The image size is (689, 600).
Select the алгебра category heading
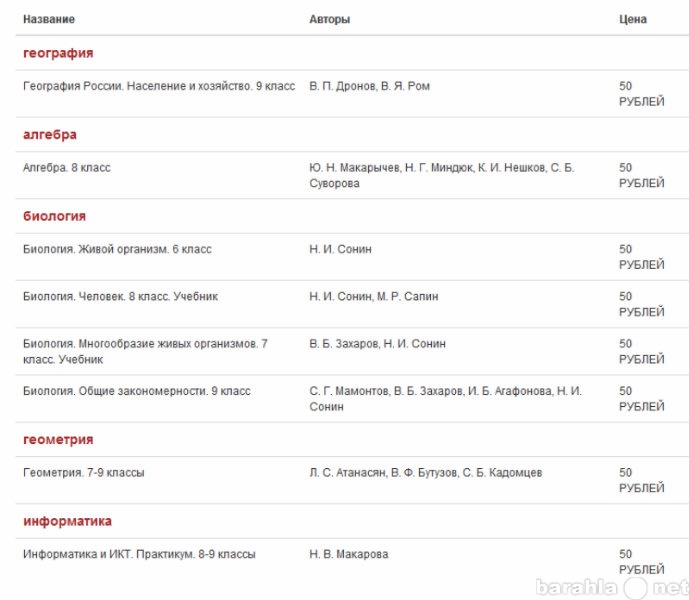[x=50, y=135]
